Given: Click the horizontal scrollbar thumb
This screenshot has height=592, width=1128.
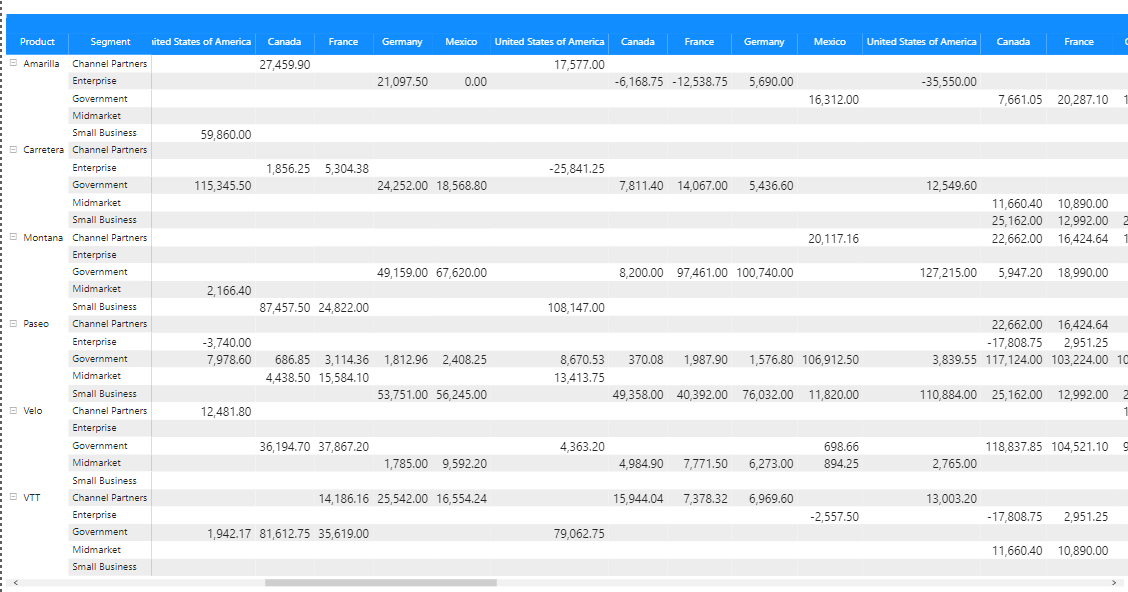Looking at the screenshot, I should [381, 583].
